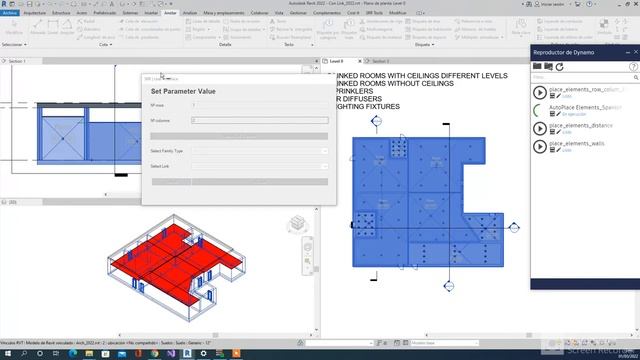The width and height of the screenshot is (640, 360).
Task: Open Windows Start menu
Action: pos(8,353)
